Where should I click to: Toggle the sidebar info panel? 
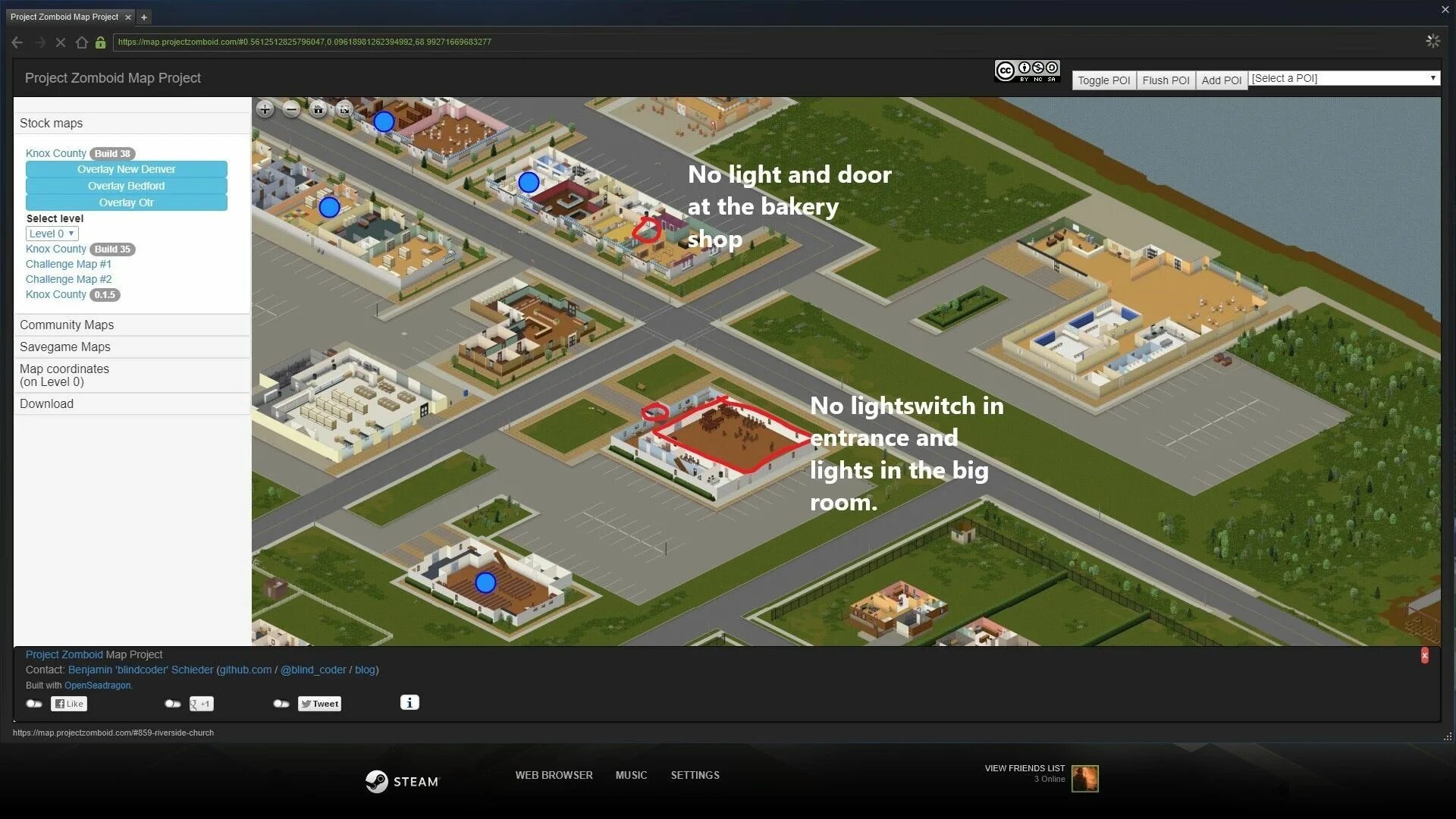[409, 702]
